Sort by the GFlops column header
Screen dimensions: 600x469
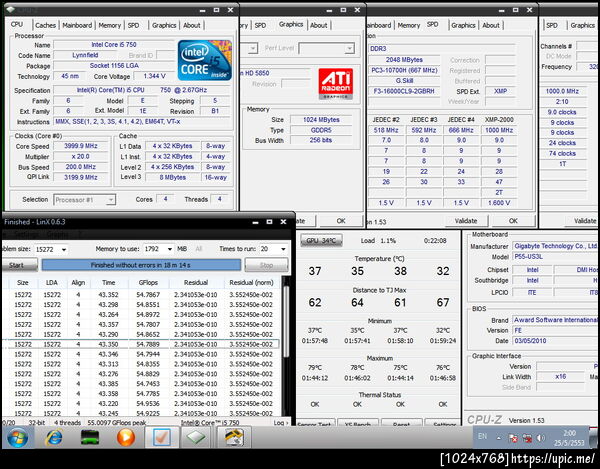[x=148, y=283]
